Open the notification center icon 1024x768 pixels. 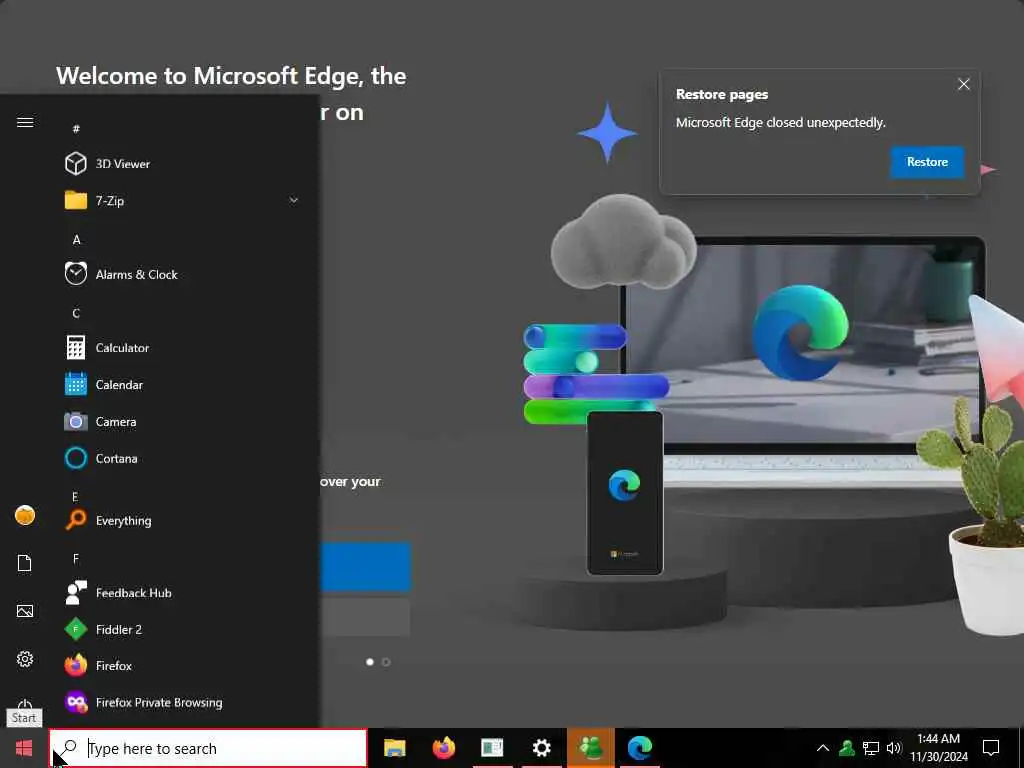pos(991,748)
